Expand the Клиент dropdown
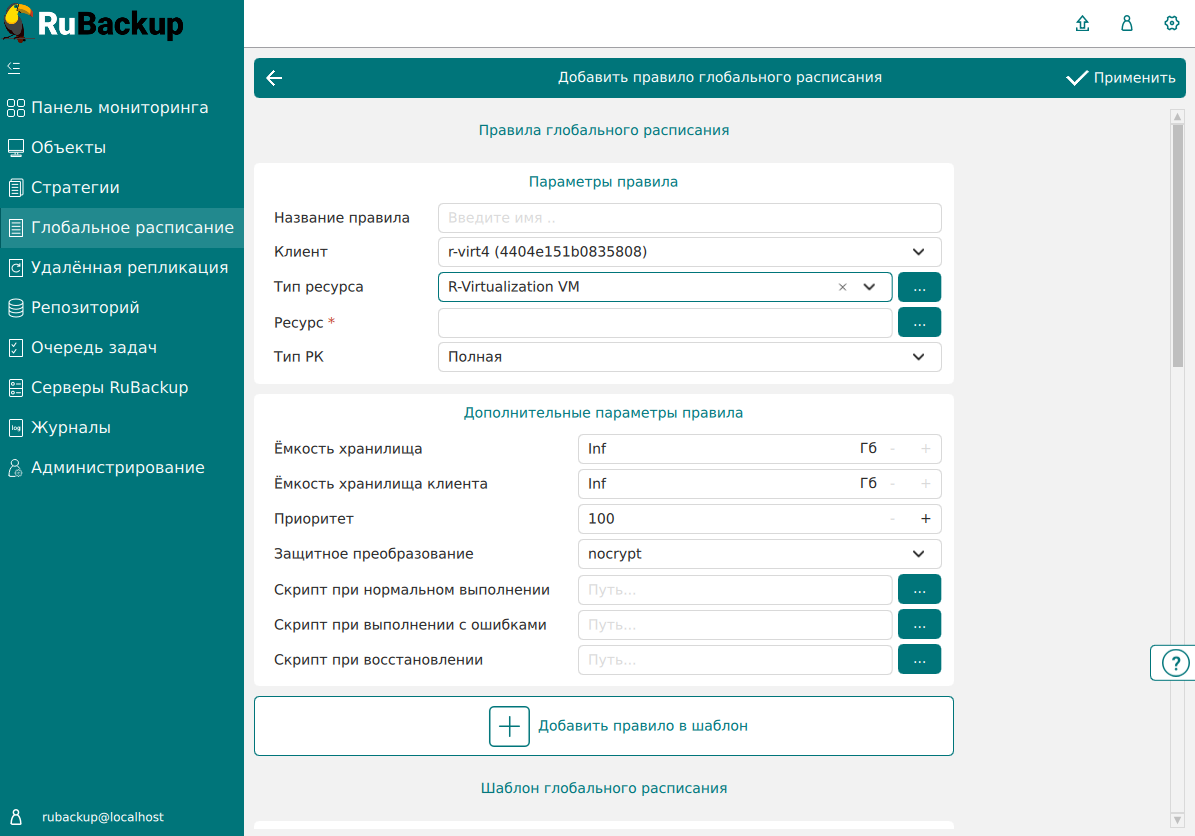The height and width of the screenshot is (836, 1195). coord(918,252)
